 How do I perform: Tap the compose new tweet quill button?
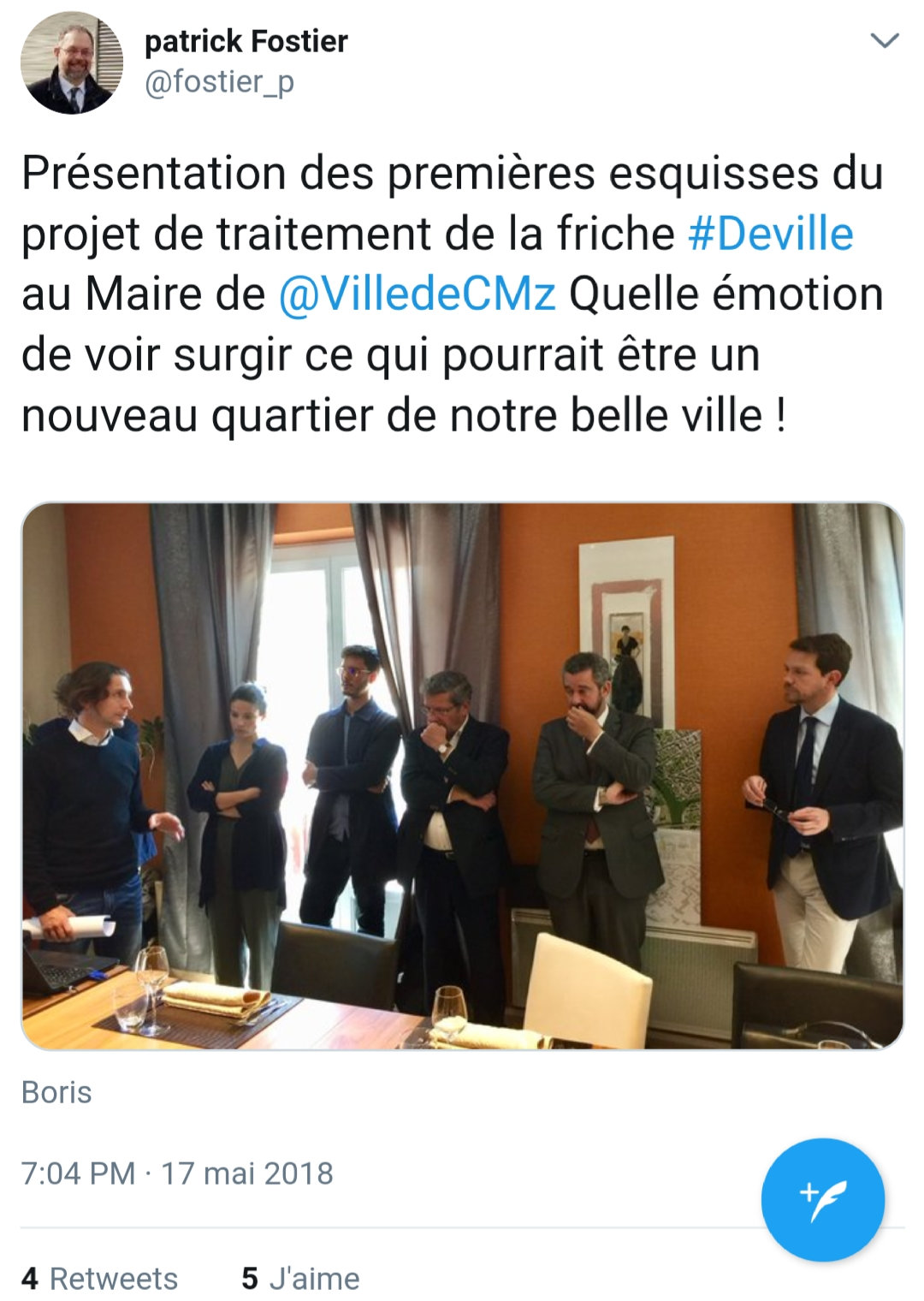(x=822, y=1199)
